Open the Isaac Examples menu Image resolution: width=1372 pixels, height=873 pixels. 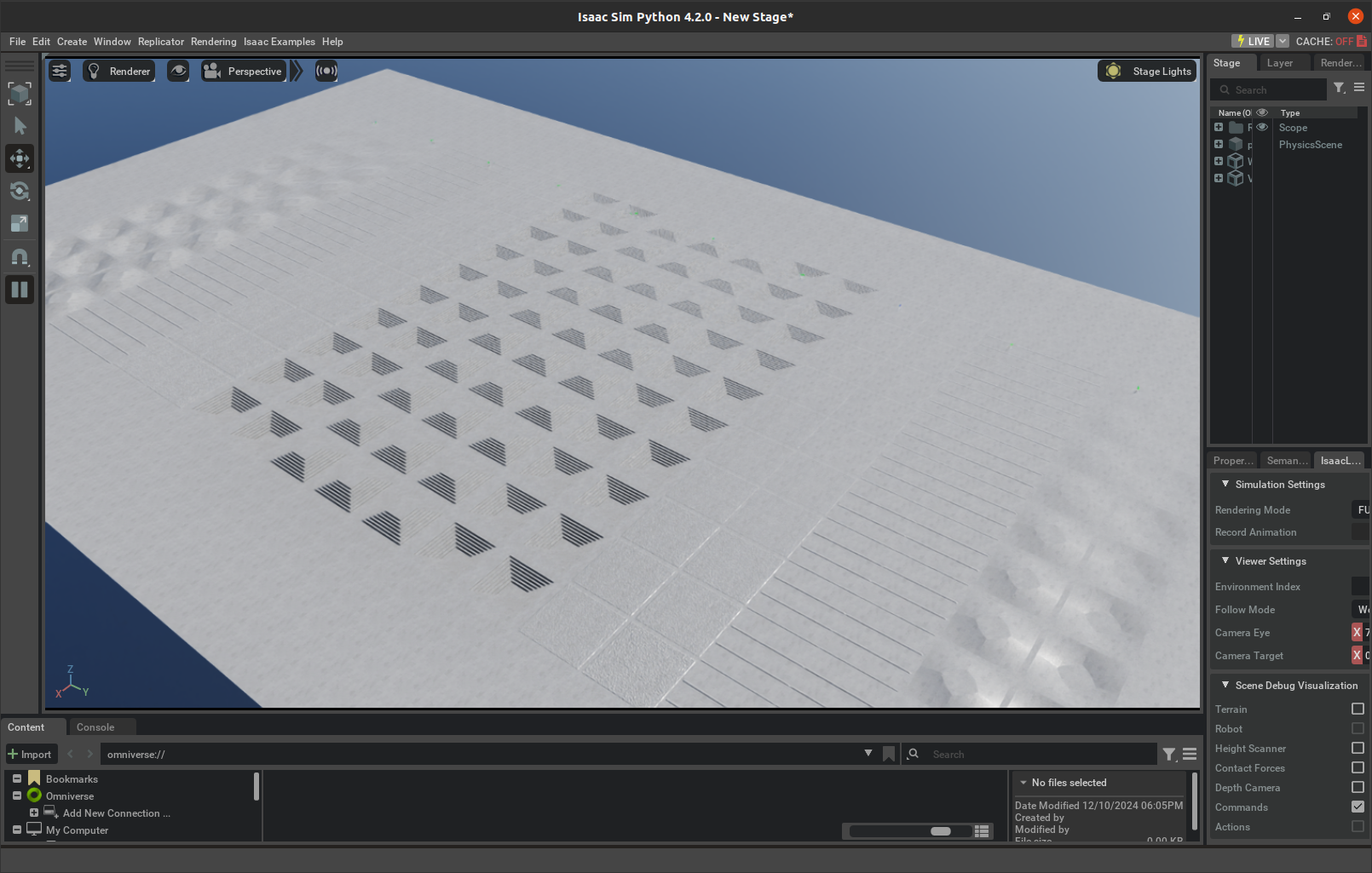pyautogui.click(x=279, y=41)
